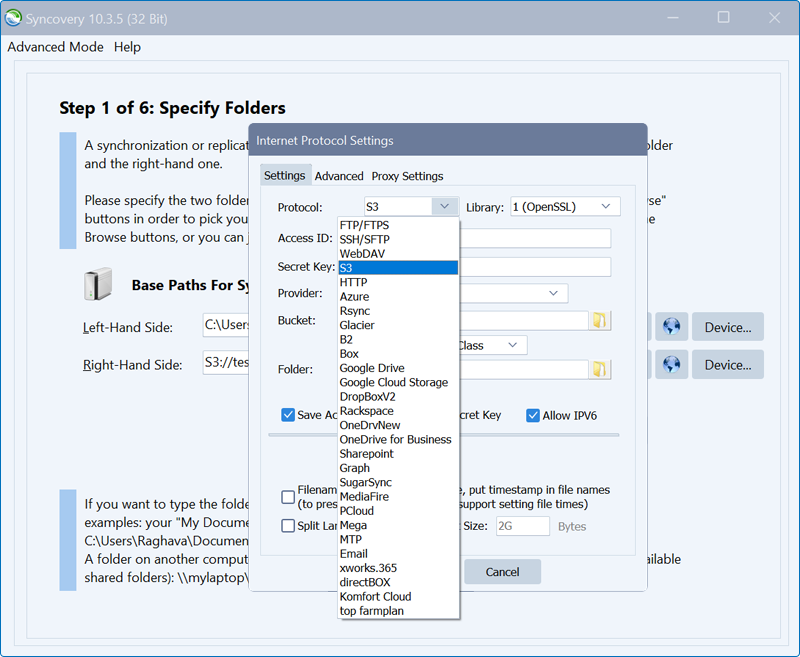This screenshot has height=657, width=800.
Task: Pick top farmplan from the list
Action: (x=398, y=611)
